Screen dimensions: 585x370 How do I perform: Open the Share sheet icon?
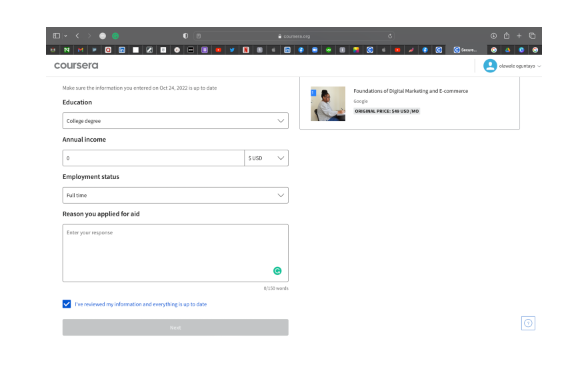[x=506, y=35]
